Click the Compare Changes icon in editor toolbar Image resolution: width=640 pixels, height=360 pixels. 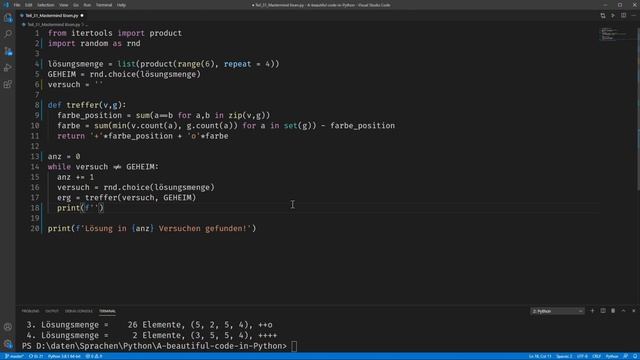click(603, 16)
